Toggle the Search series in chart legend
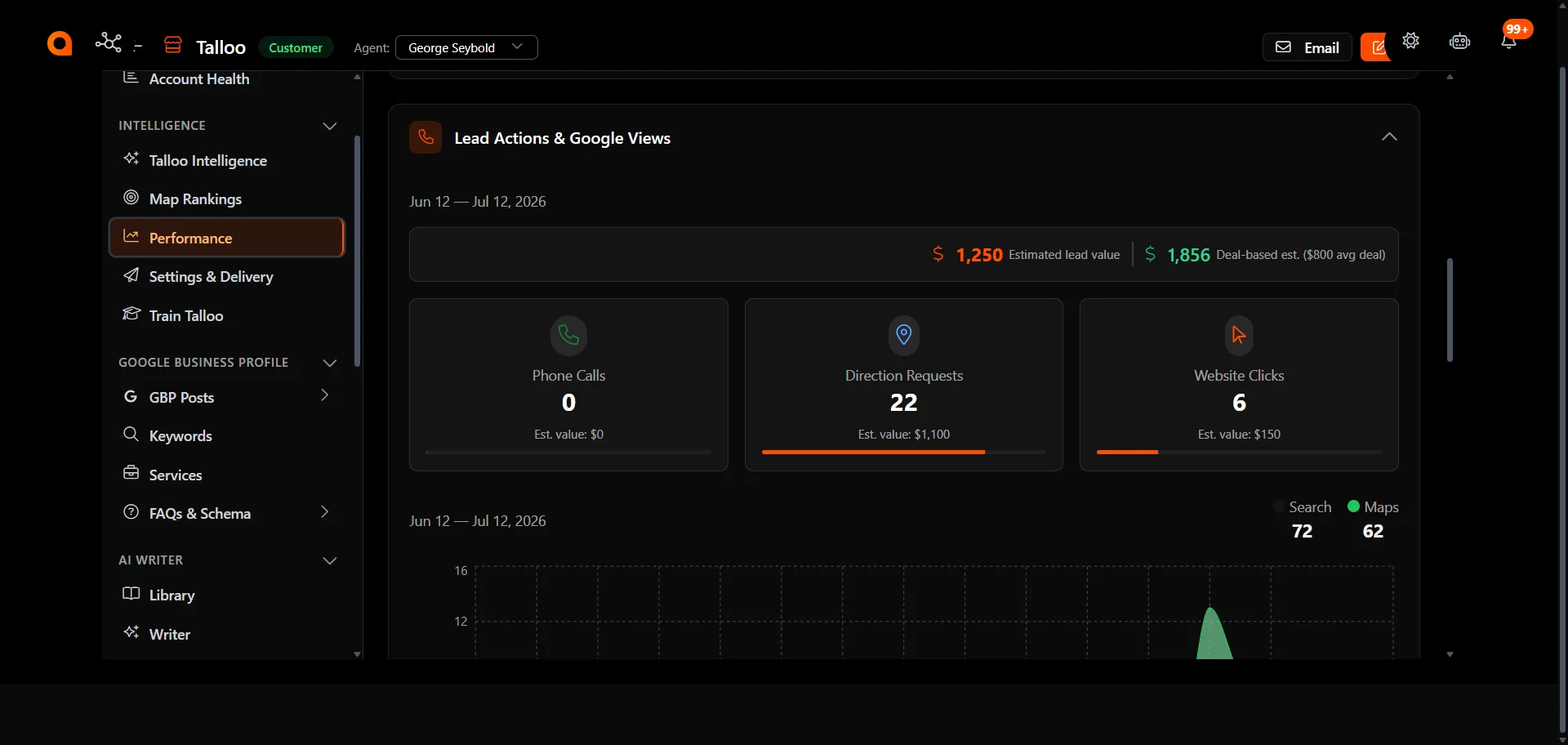The width and height of the screenshot is (1568, 745). pyautogui.click(x=1303, y=507)
